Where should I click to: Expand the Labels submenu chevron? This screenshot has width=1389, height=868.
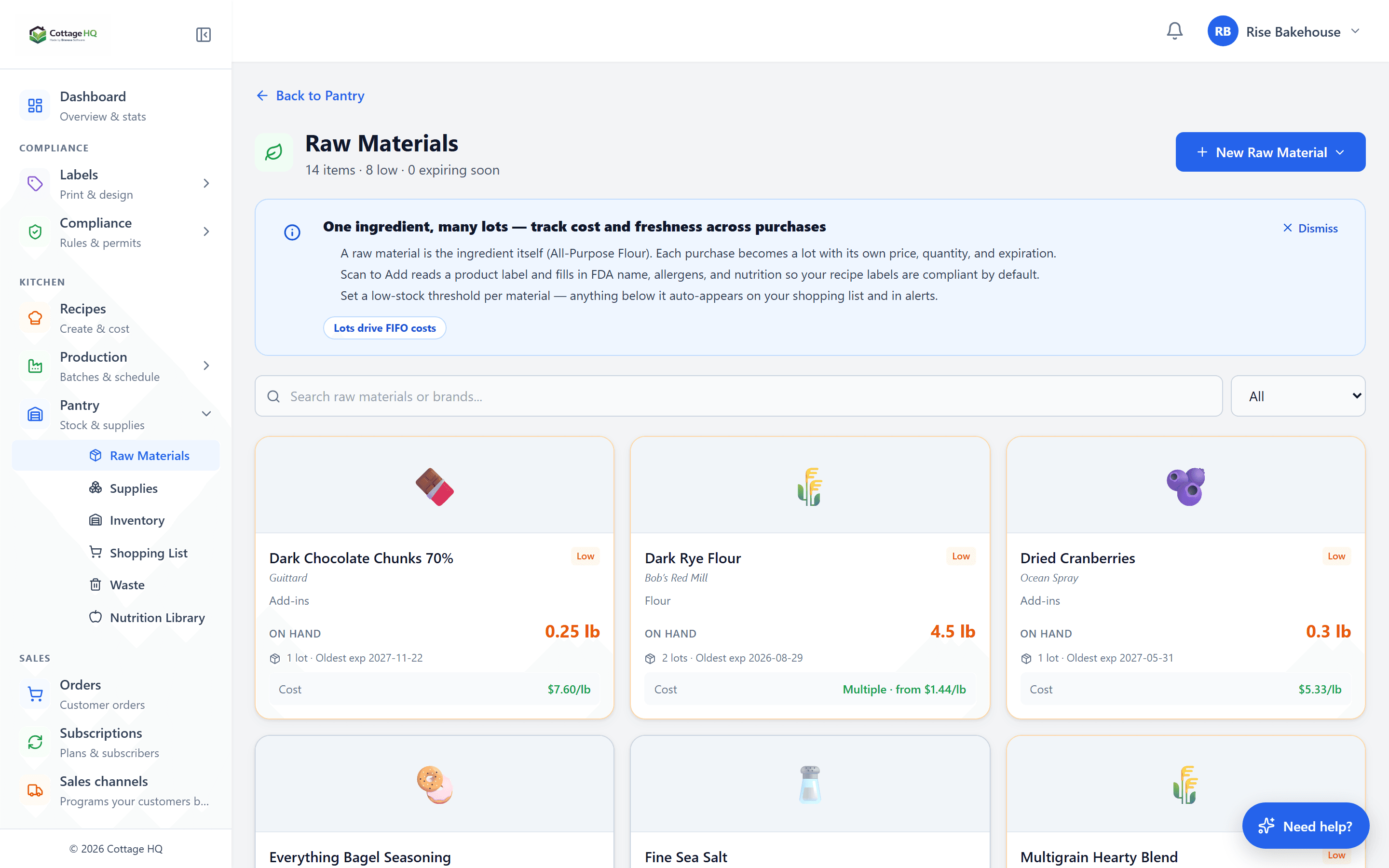[x=206, y=184]
